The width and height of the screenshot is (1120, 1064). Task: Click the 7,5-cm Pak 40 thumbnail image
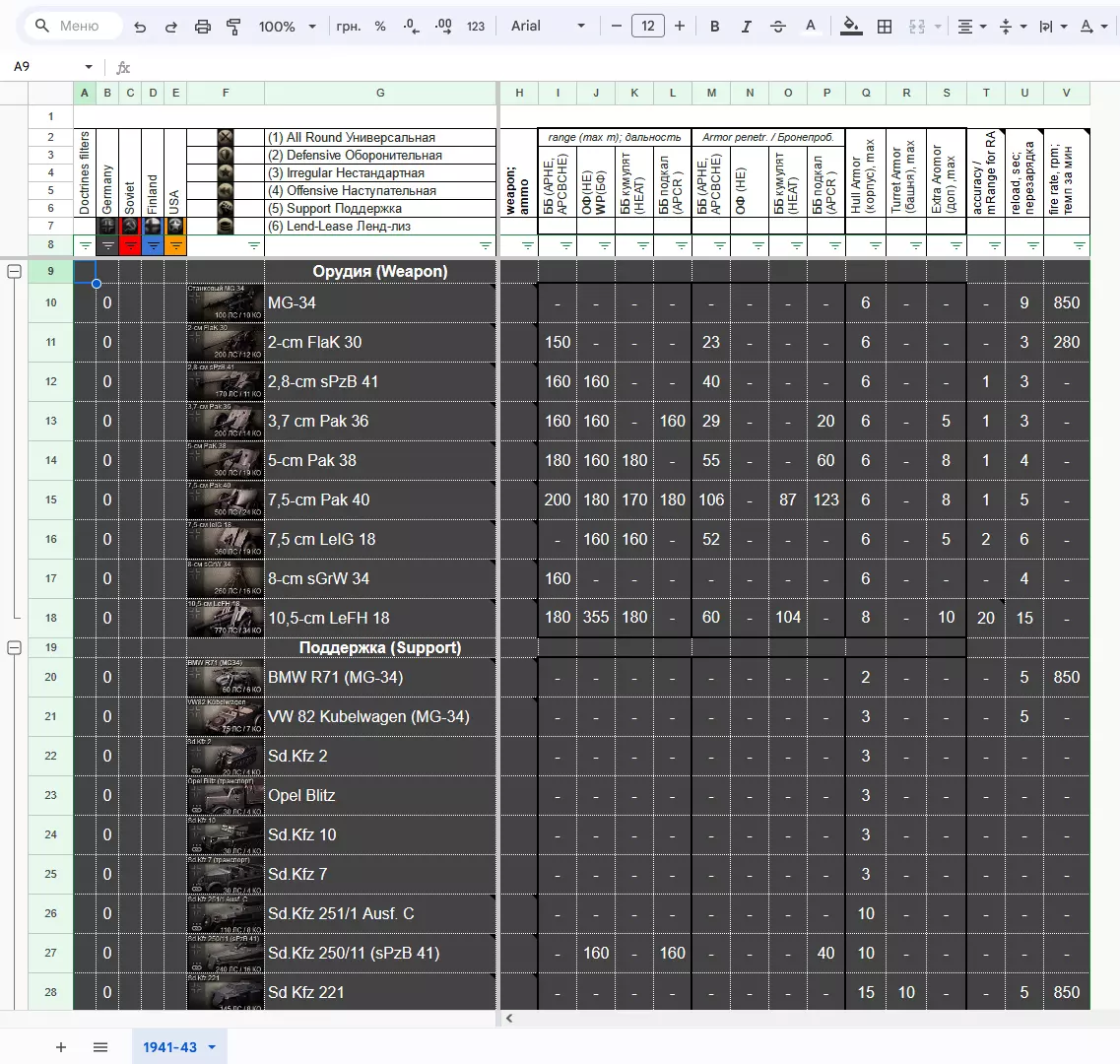[x=226, y=499]
